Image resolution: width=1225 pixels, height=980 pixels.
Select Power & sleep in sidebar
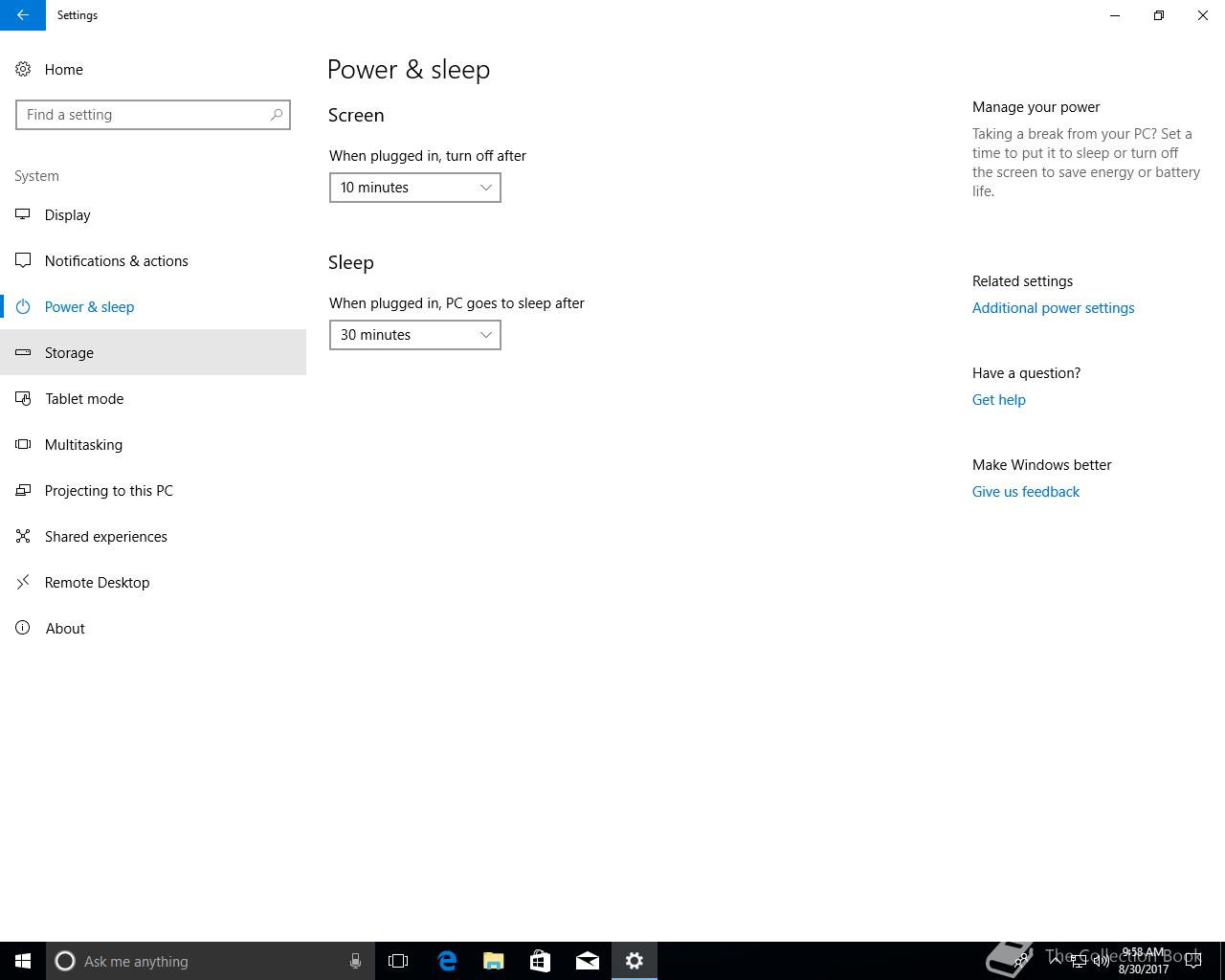(x=153, y=306)
